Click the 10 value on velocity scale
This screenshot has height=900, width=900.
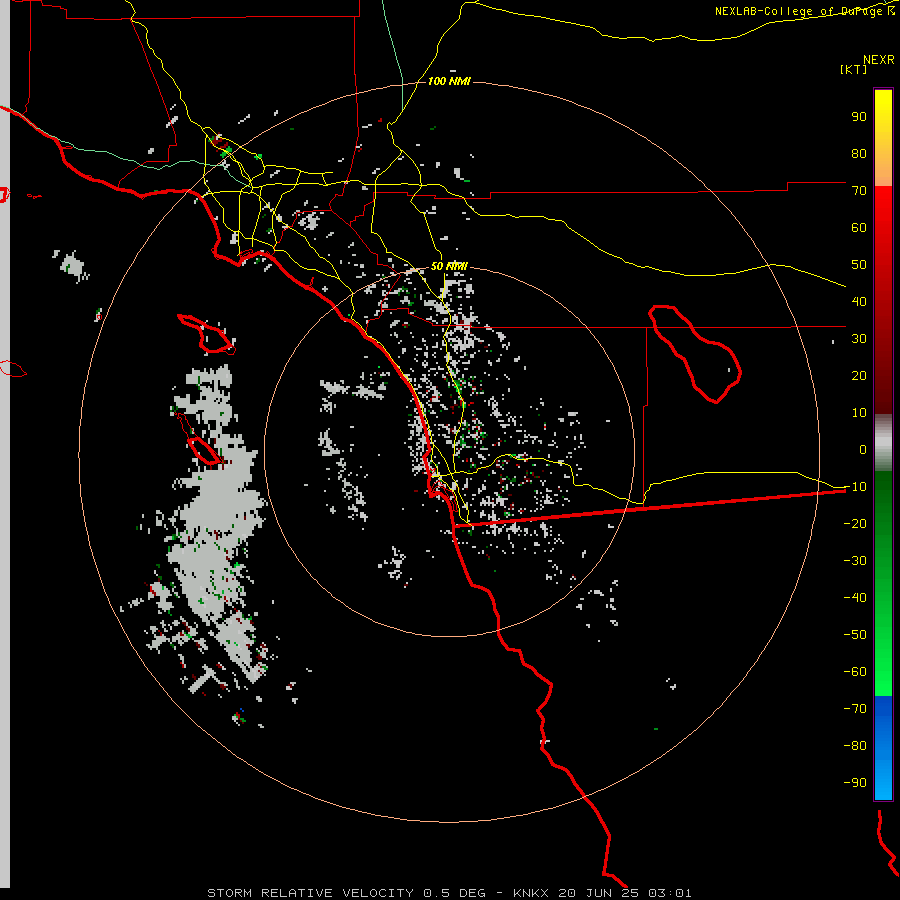pos(859,413)
